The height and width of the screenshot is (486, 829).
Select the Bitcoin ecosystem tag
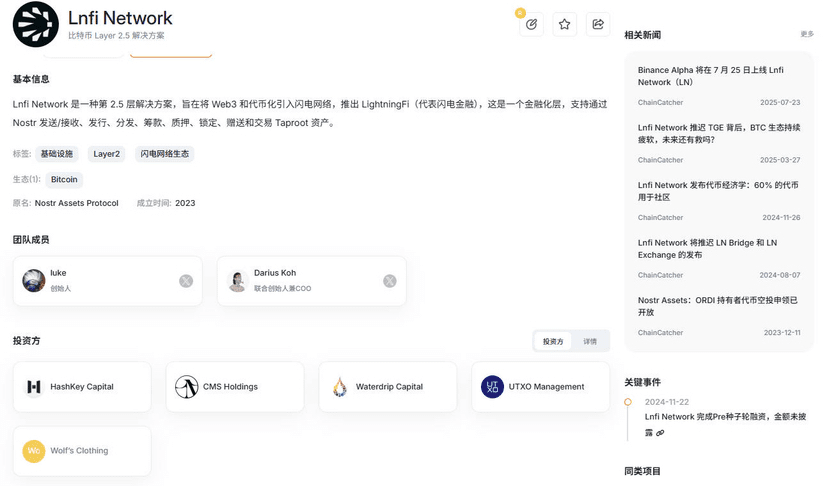[x=64, y=179]
